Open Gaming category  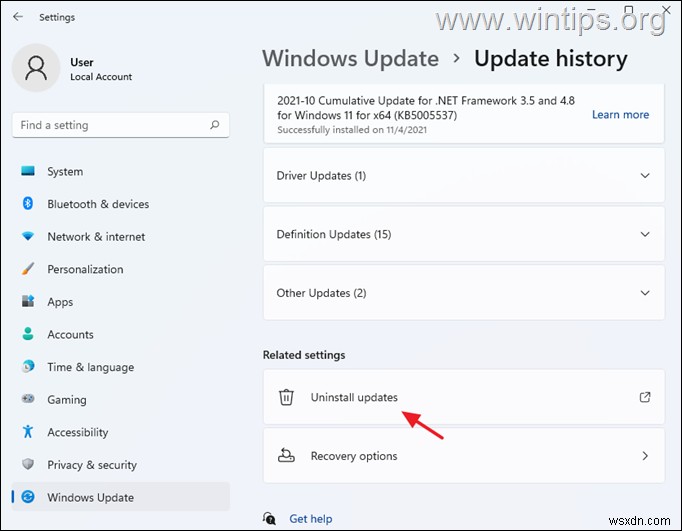click(120, 399)
